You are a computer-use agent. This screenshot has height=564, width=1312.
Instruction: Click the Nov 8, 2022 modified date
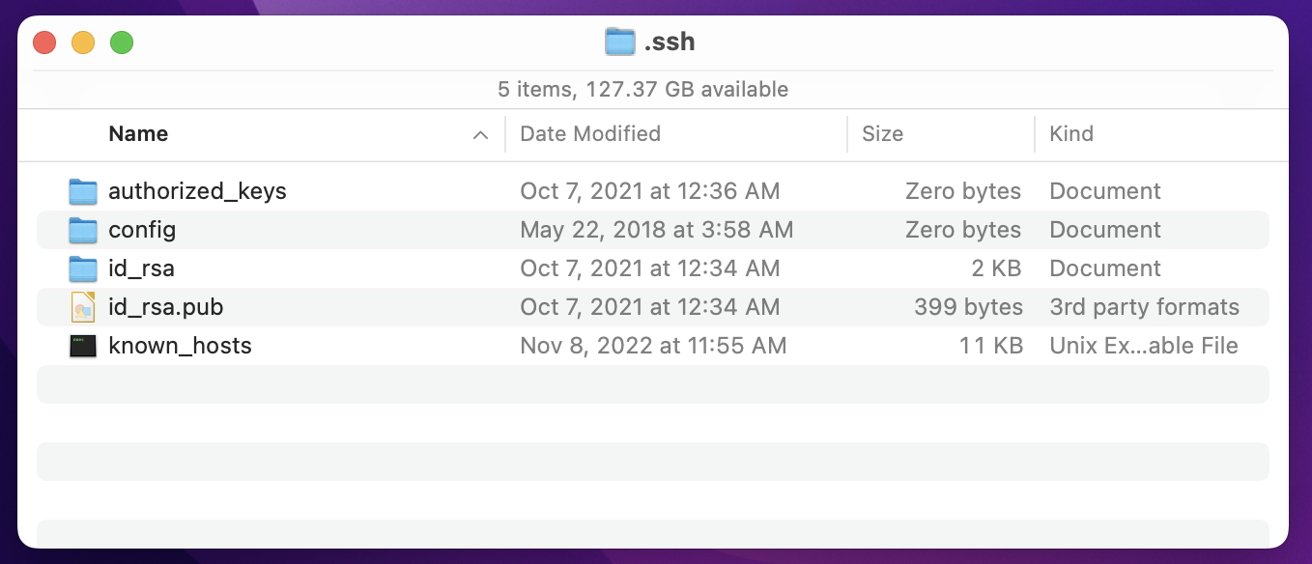(653, 346)
